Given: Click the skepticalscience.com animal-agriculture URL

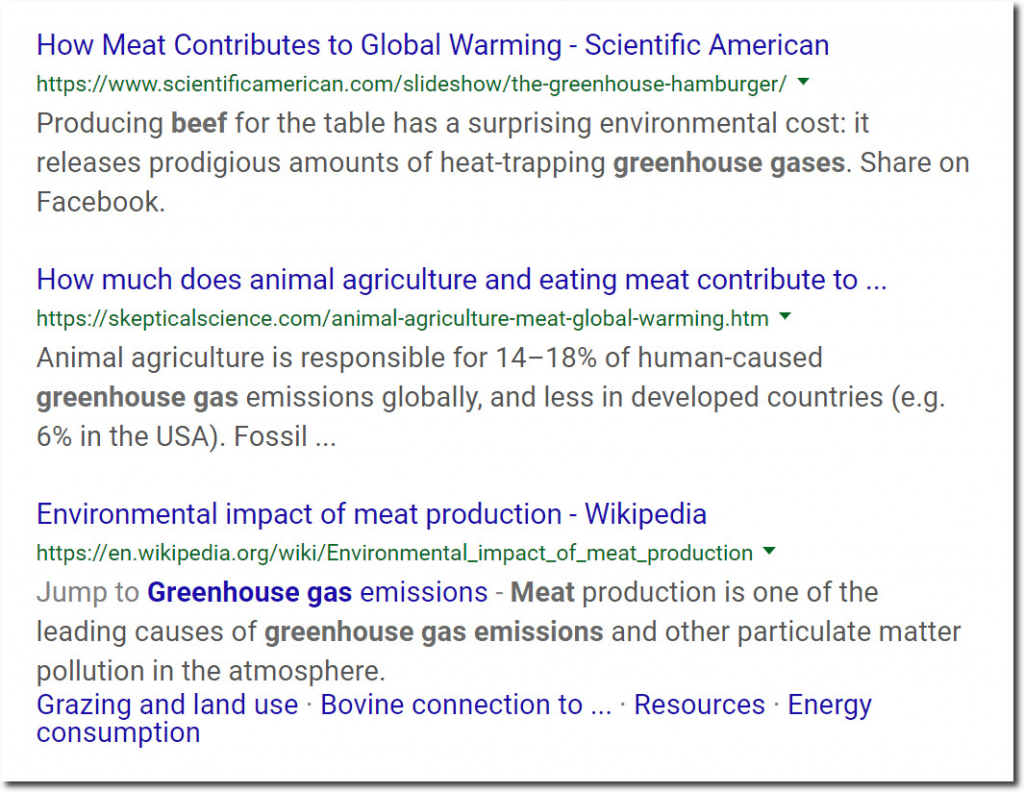Looking at the screenshot, I should (402, 319).
